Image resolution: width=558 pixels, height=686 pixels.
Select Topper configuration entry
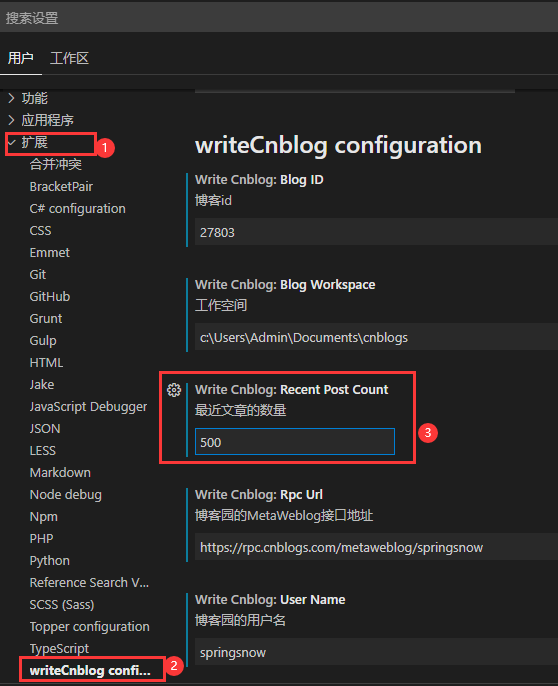(x=89, y=626)
